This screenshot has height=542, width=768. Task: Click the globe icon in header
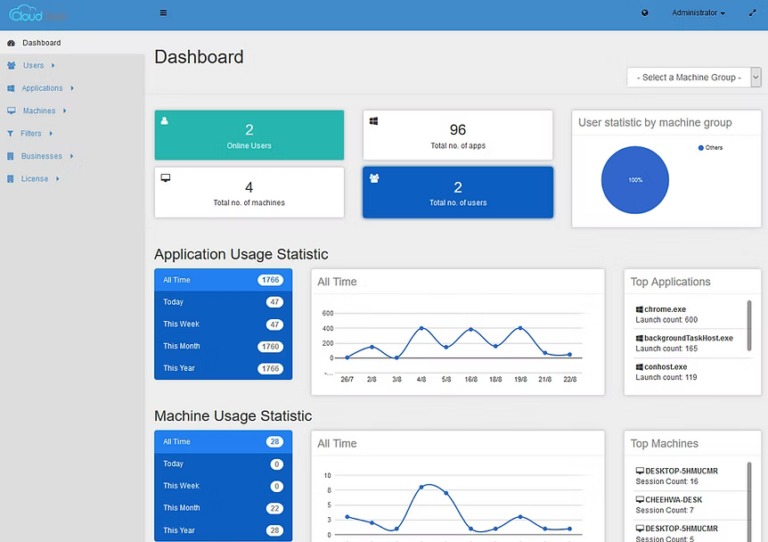(645, 13)
